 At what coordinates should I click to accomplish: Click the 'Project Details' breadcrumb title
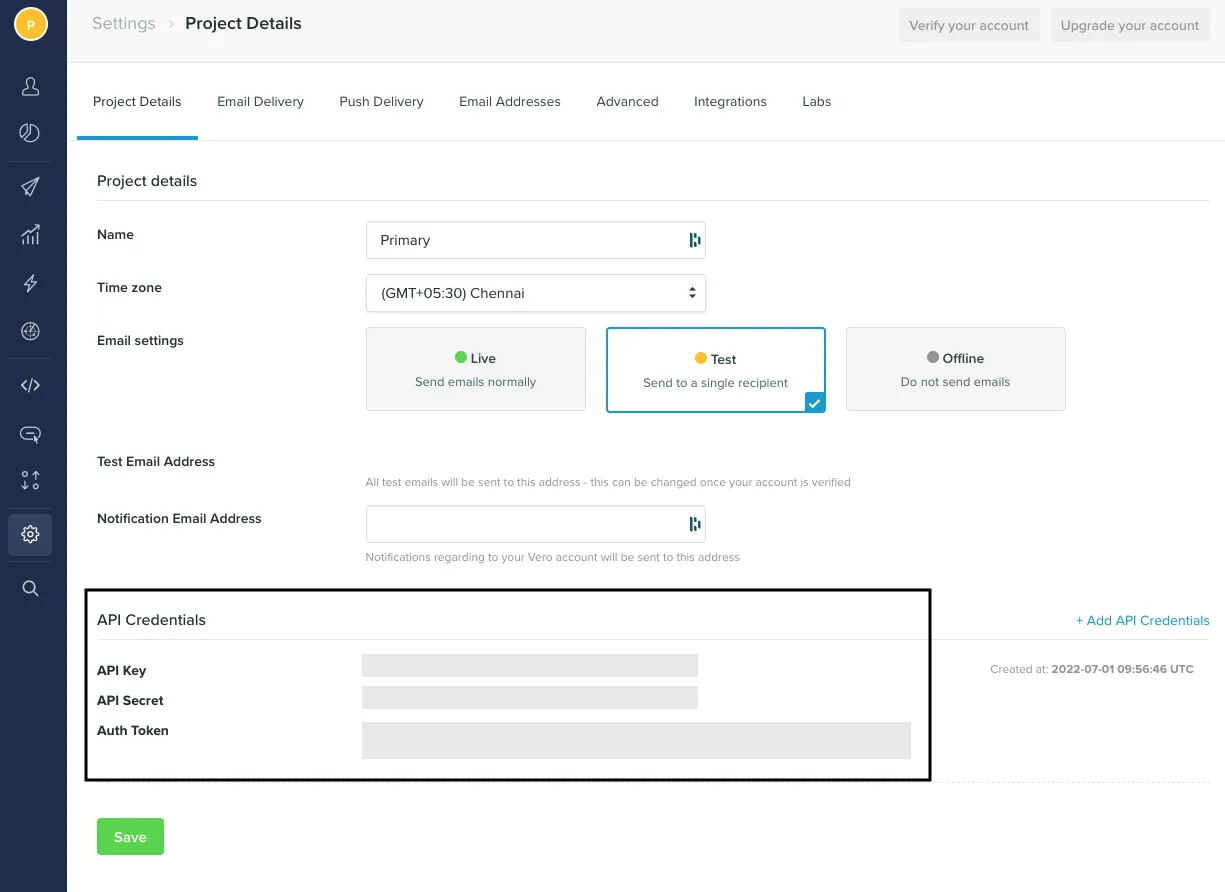tap(243, 23)
